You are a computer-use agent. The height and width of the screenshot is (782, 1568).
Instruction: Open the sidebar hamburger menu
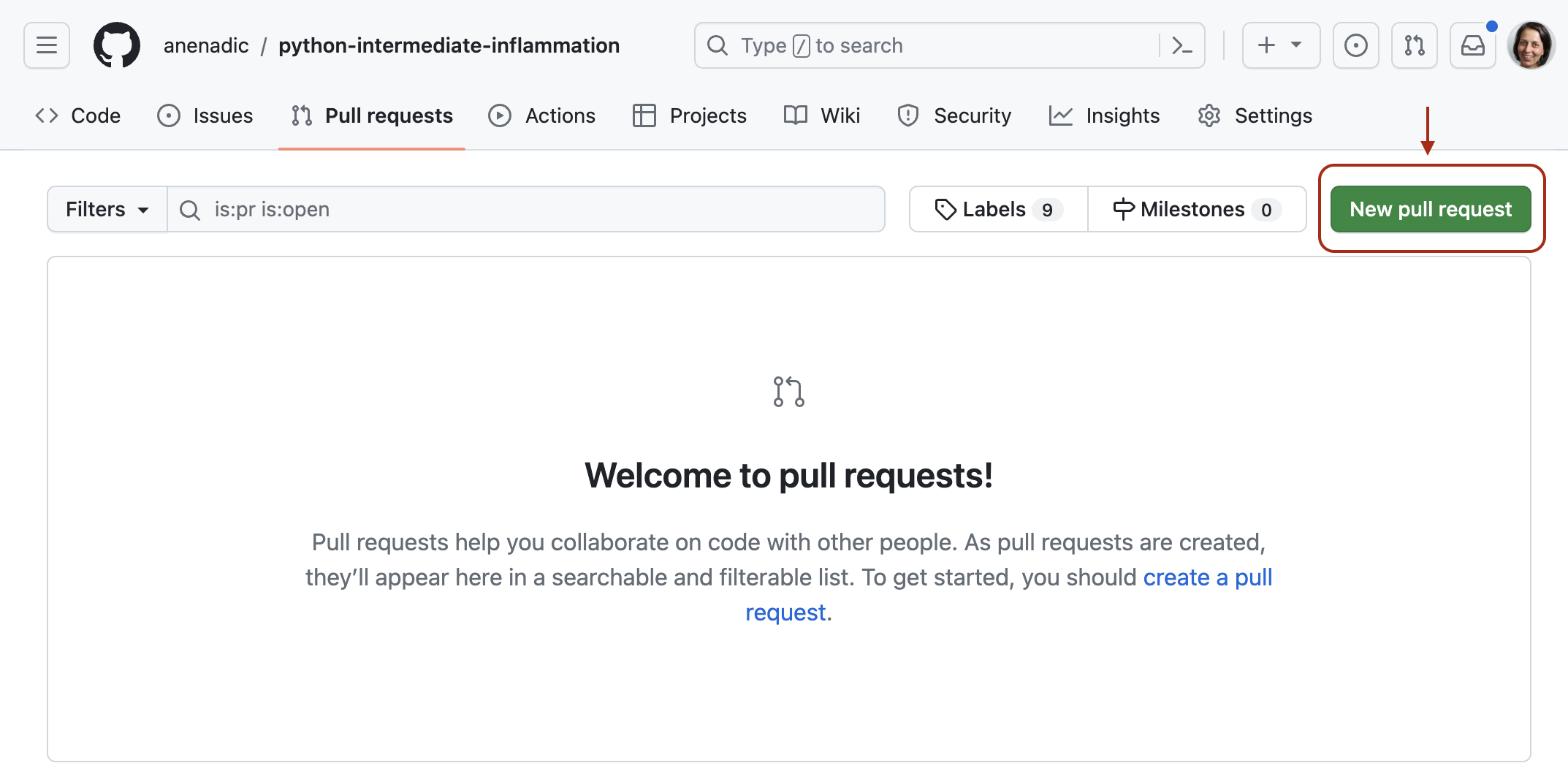coord(46,45)
